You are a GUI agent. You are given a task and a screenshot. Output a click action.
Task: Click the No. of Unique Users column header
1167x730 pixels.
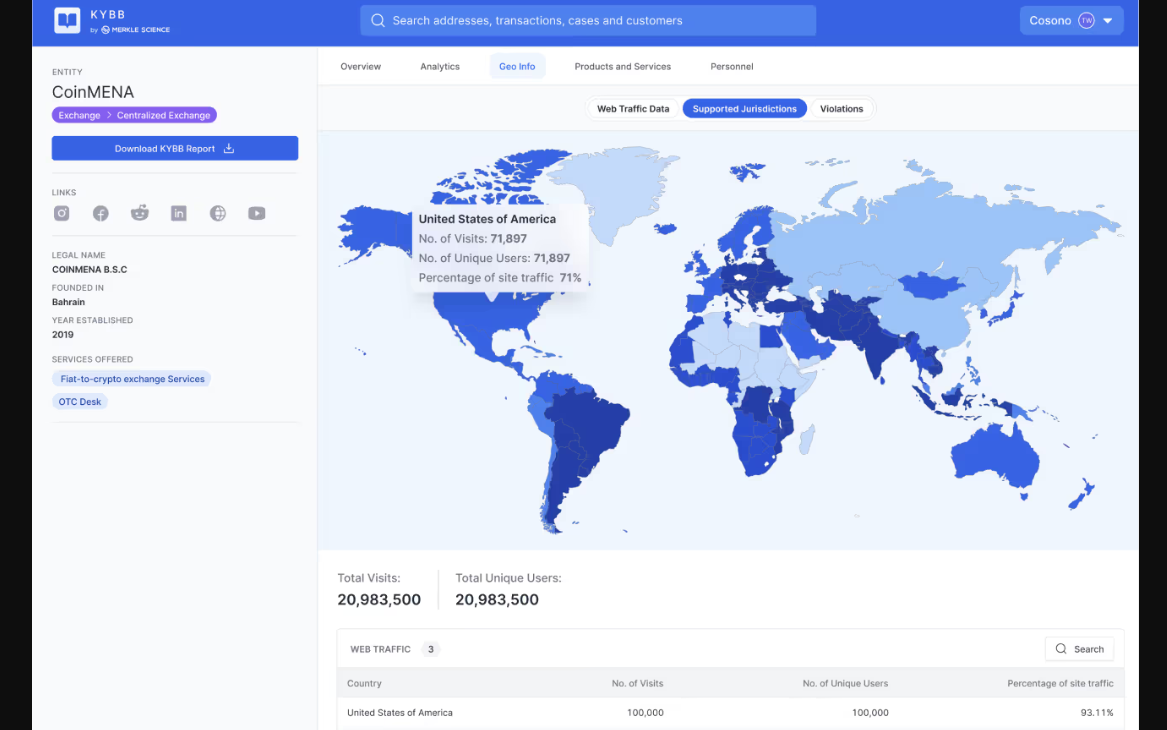coord(845,683)
